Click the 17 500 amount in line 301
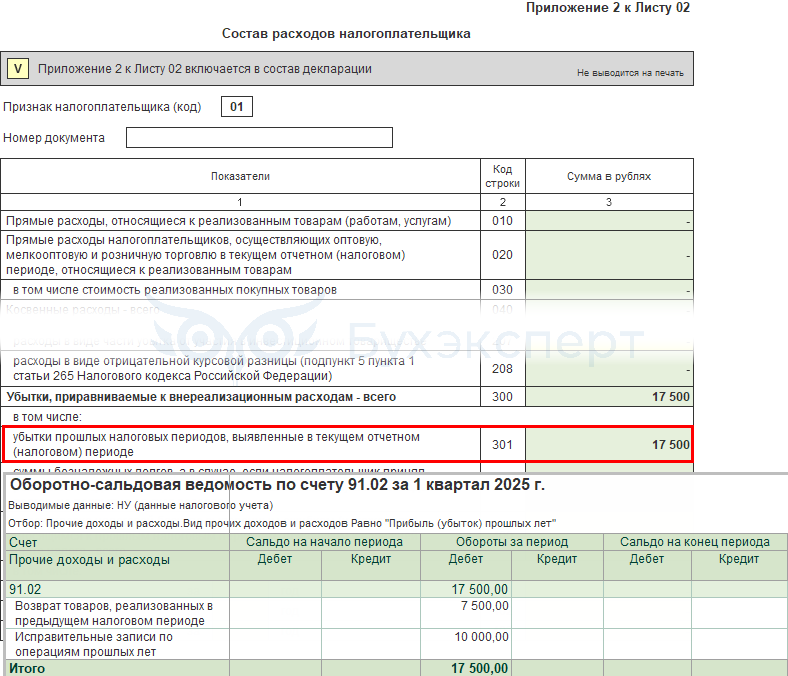This screenshot has width=788, height=676. click(670, 445)
